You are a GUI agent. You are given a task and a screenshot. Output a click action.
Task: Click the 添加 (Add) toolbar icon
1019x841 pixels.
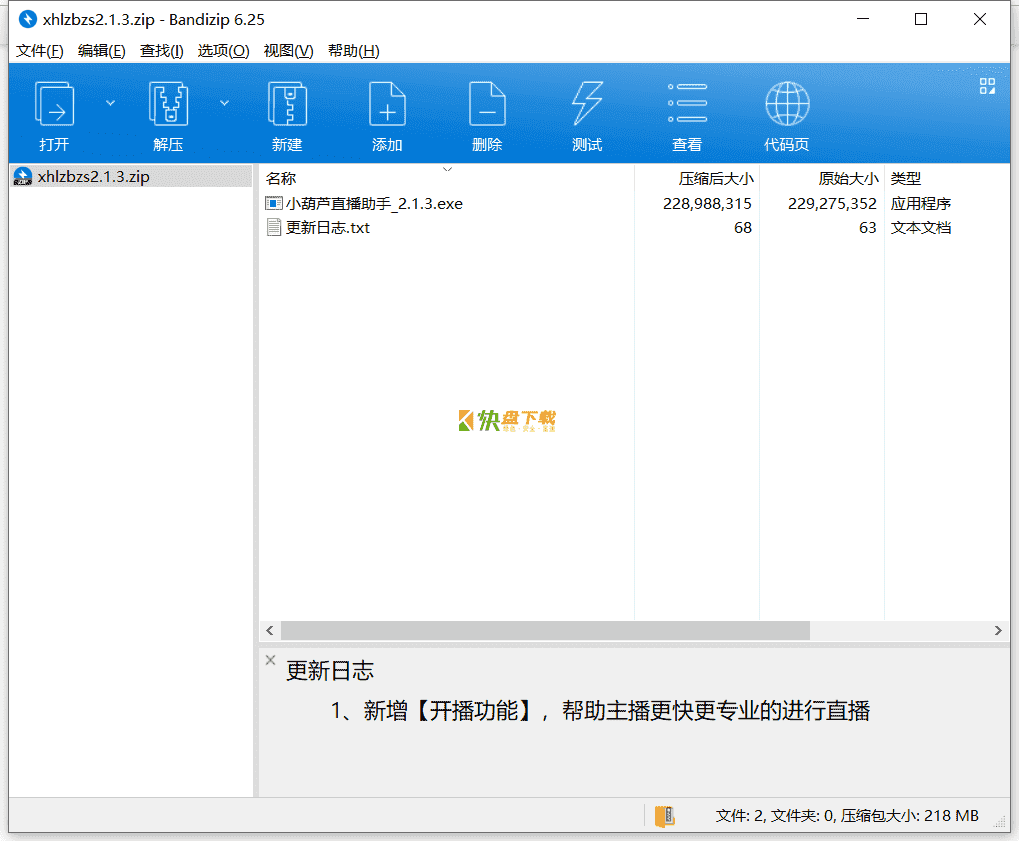pyautogui.click(x=387, y=104)
